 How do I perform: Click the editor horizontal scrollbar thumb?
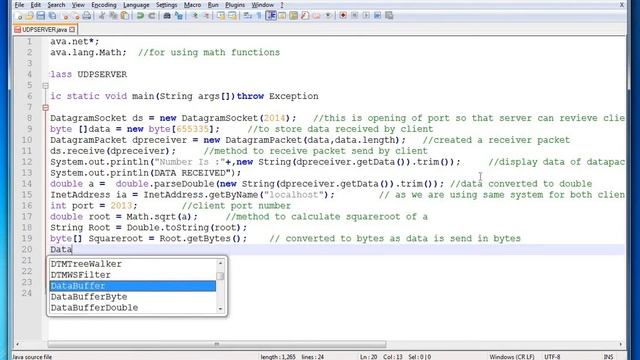217,344
